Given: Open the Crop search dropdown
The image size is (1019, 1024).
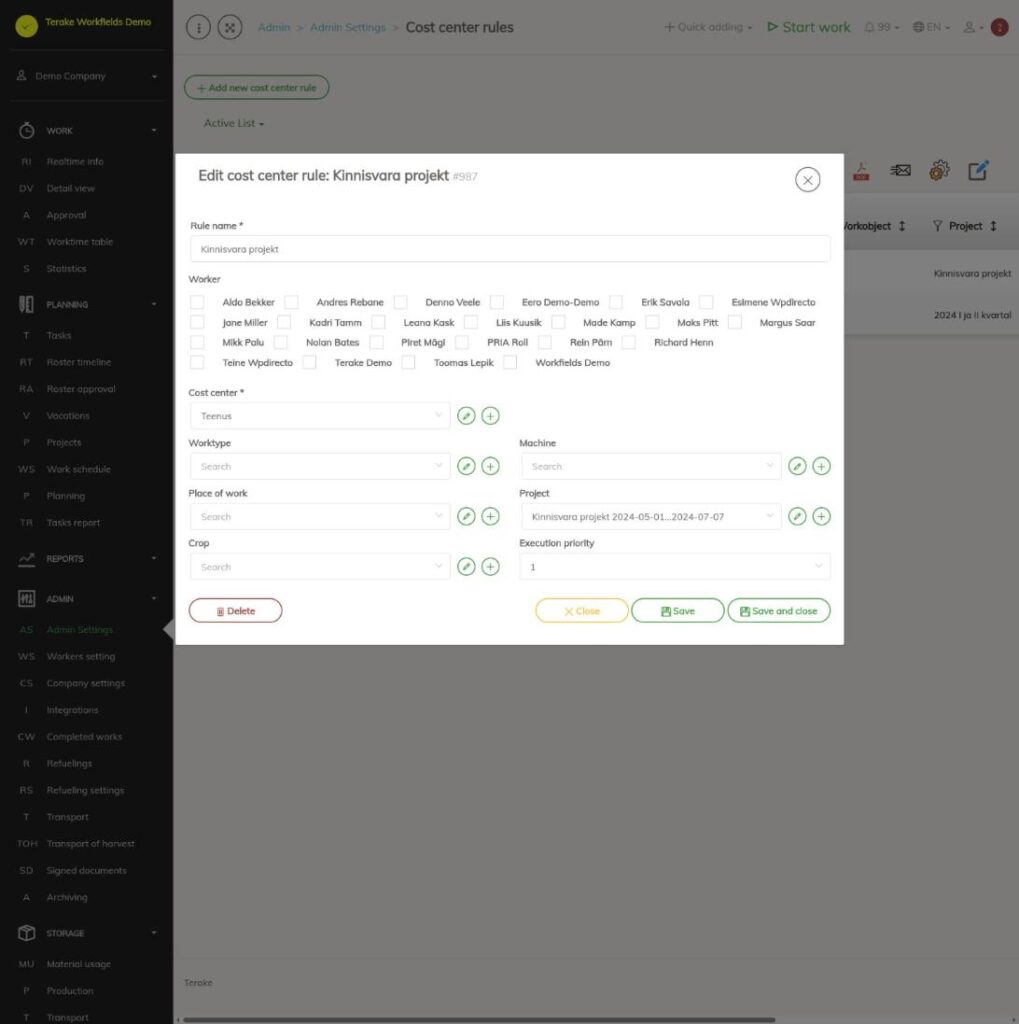Looking at the screenshot, I should [320, 566].
